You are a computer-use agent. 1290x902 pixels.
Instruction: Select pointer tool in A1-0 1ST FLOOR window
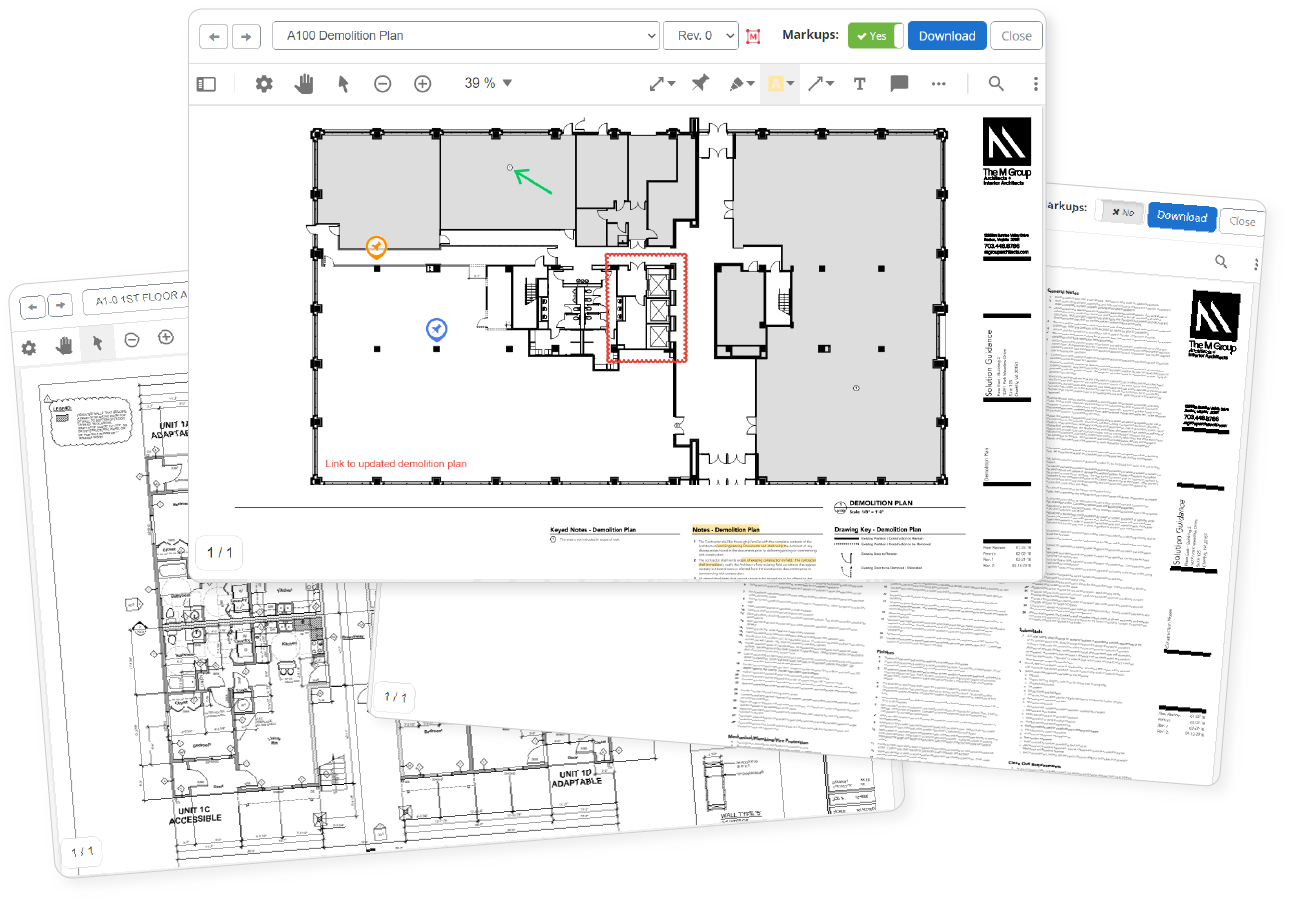[98, 342]
